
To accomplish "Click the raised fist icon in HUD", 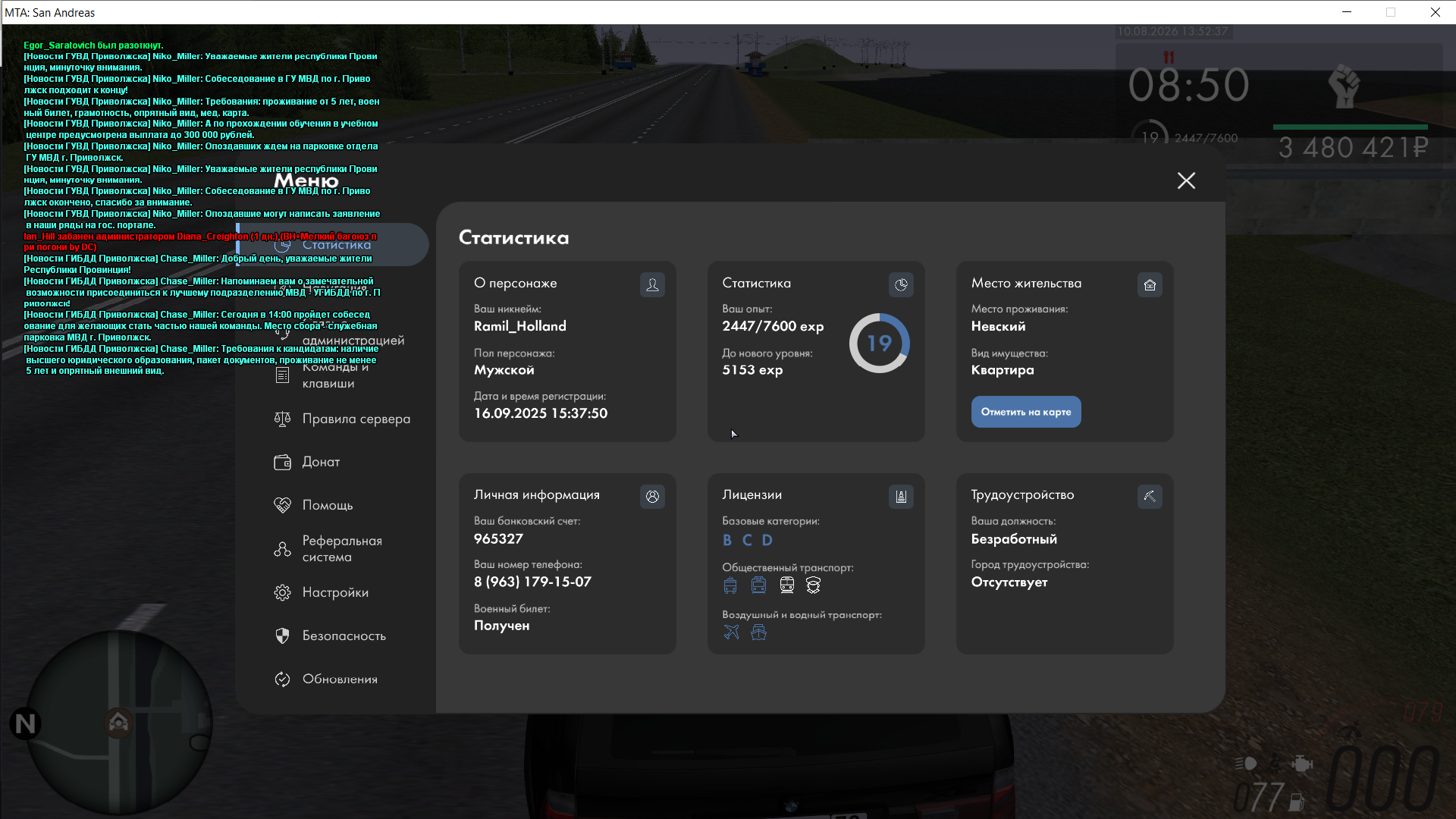I will pos(1344,86).
